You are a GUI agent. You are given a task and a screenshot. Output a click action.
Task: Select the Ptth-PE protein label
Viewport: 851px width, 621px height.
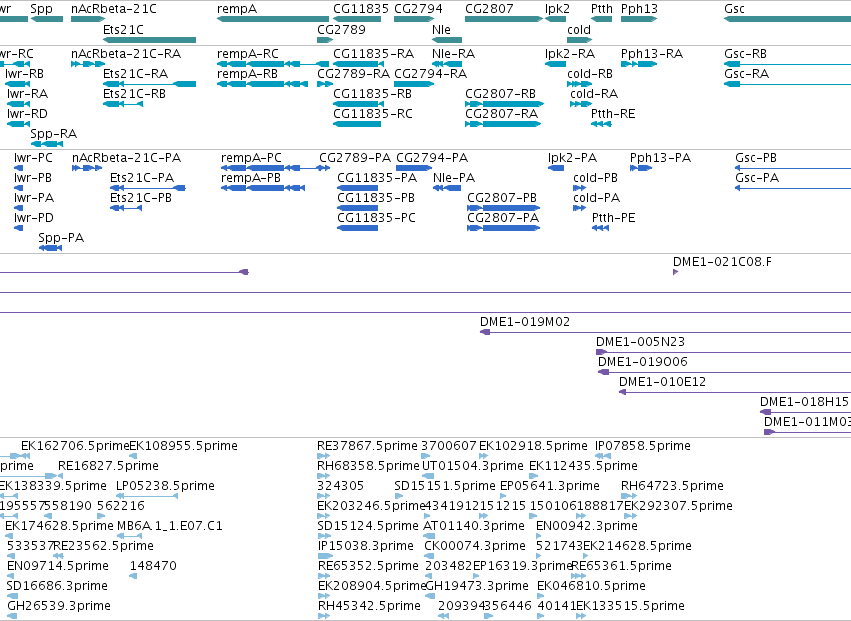coord(613,218)
